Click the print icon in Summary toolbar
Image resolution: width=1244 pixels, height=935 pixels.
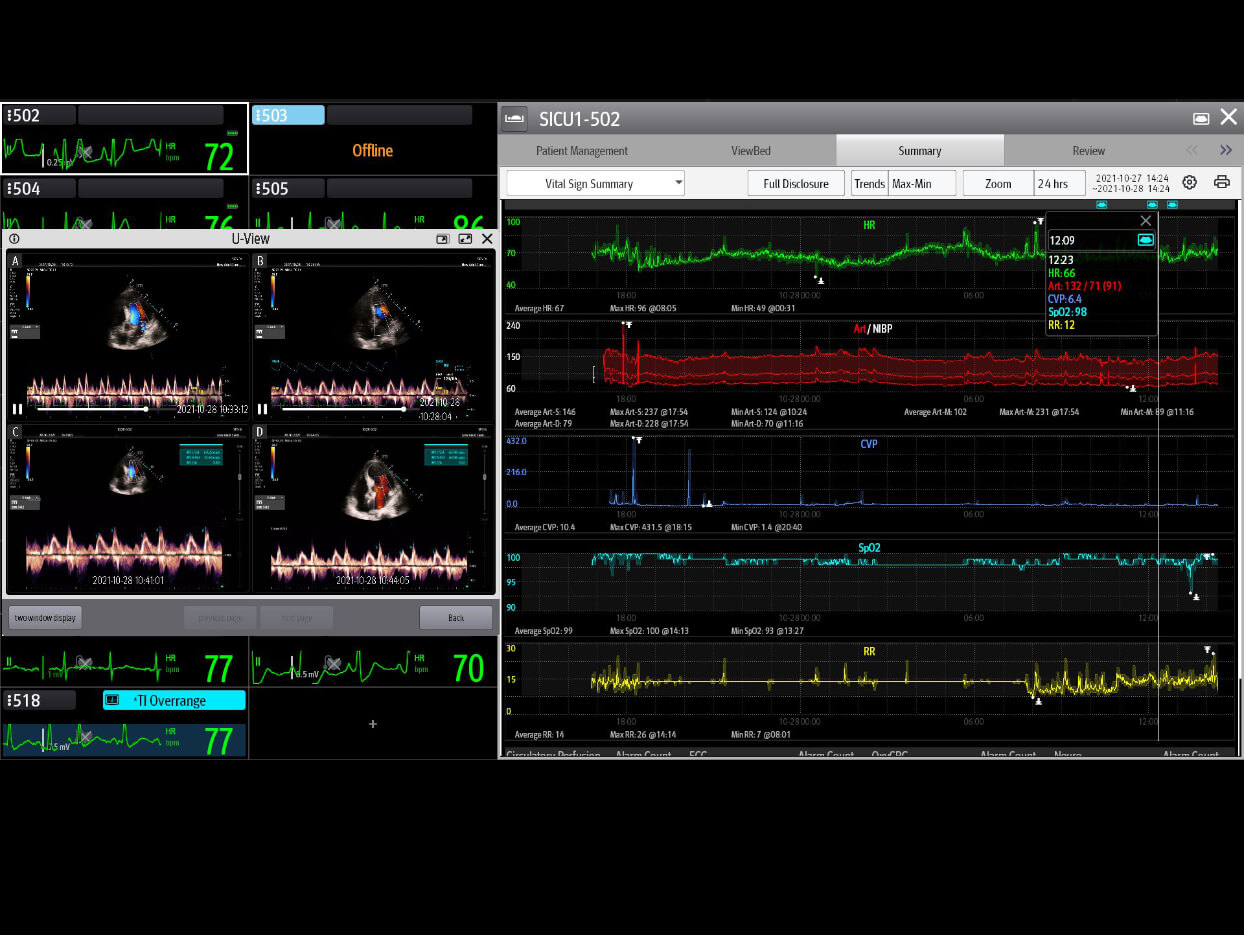click(x=1221, y=183)
